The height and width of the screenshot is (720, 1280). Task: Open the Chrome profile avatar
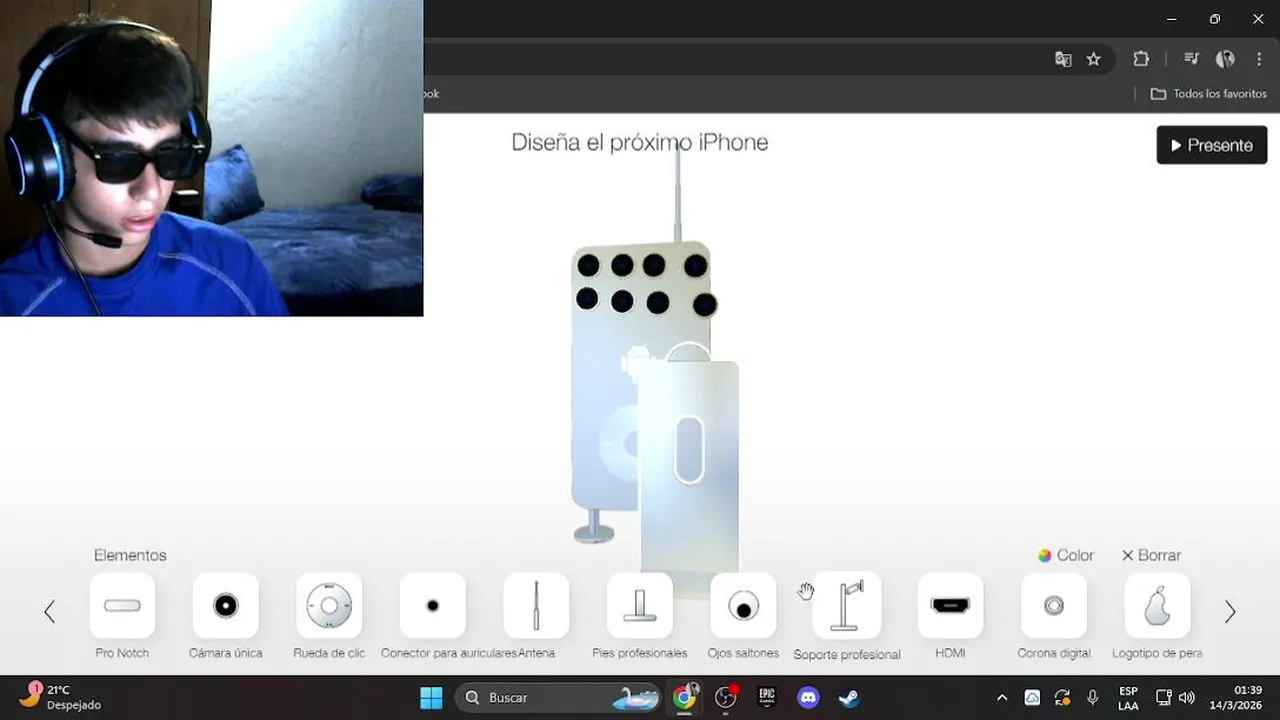[x=1225, y=59]
